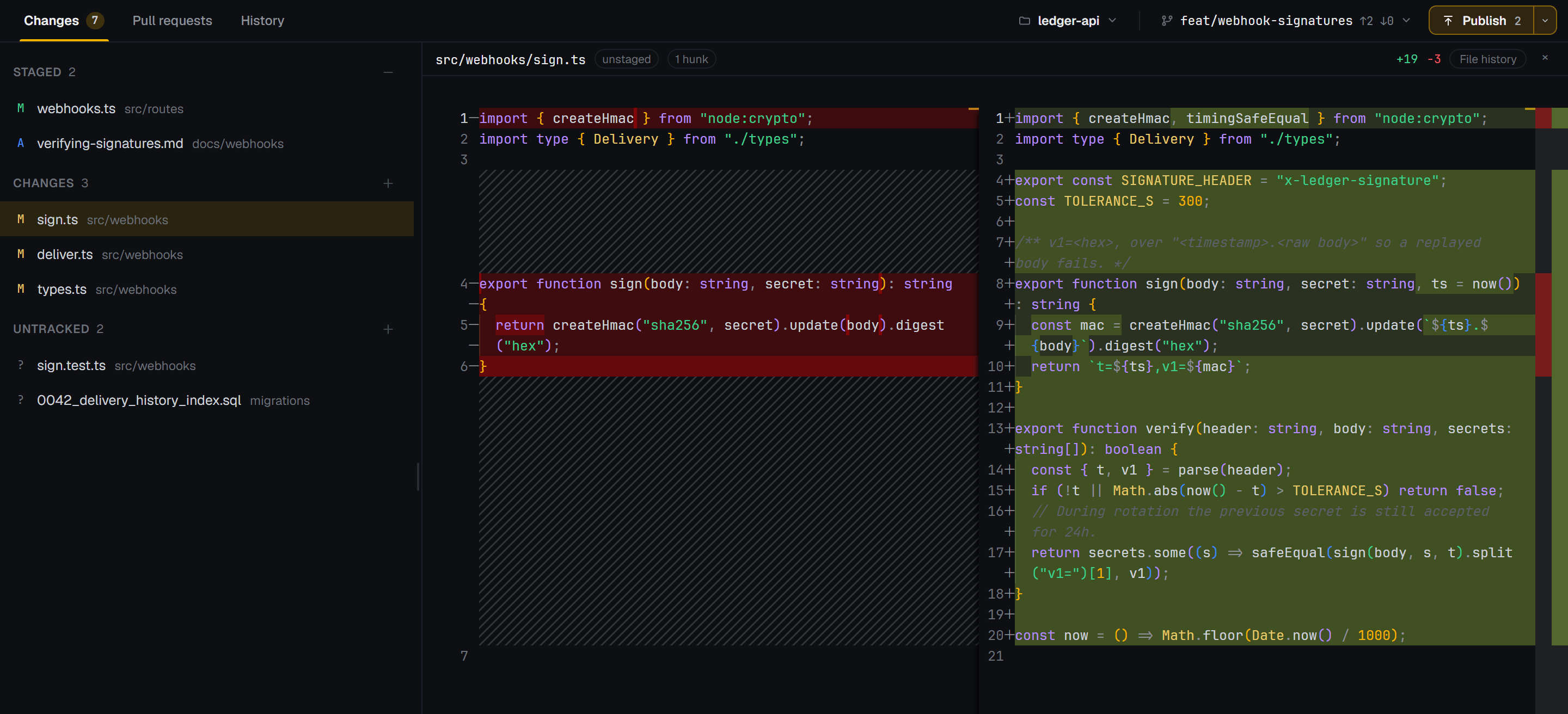
Task: Stage all files with CHANGES plus icon
Action: [388, 183]
